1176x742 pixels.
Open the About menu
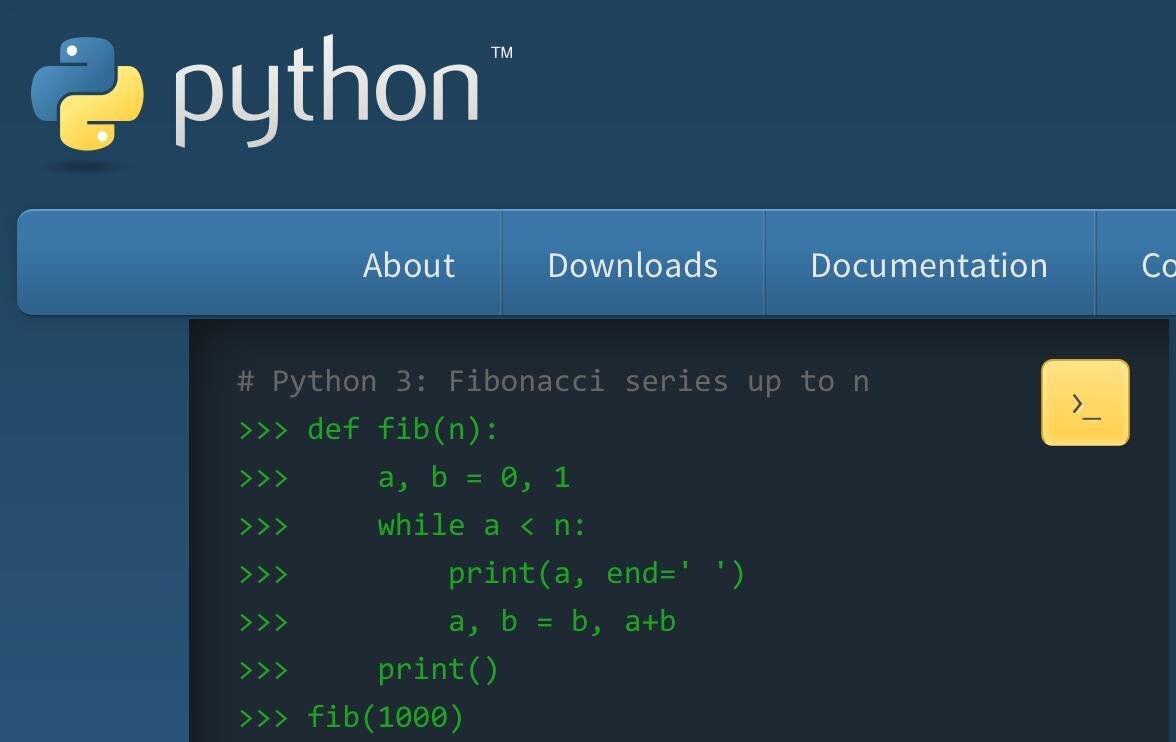[408, 264]
